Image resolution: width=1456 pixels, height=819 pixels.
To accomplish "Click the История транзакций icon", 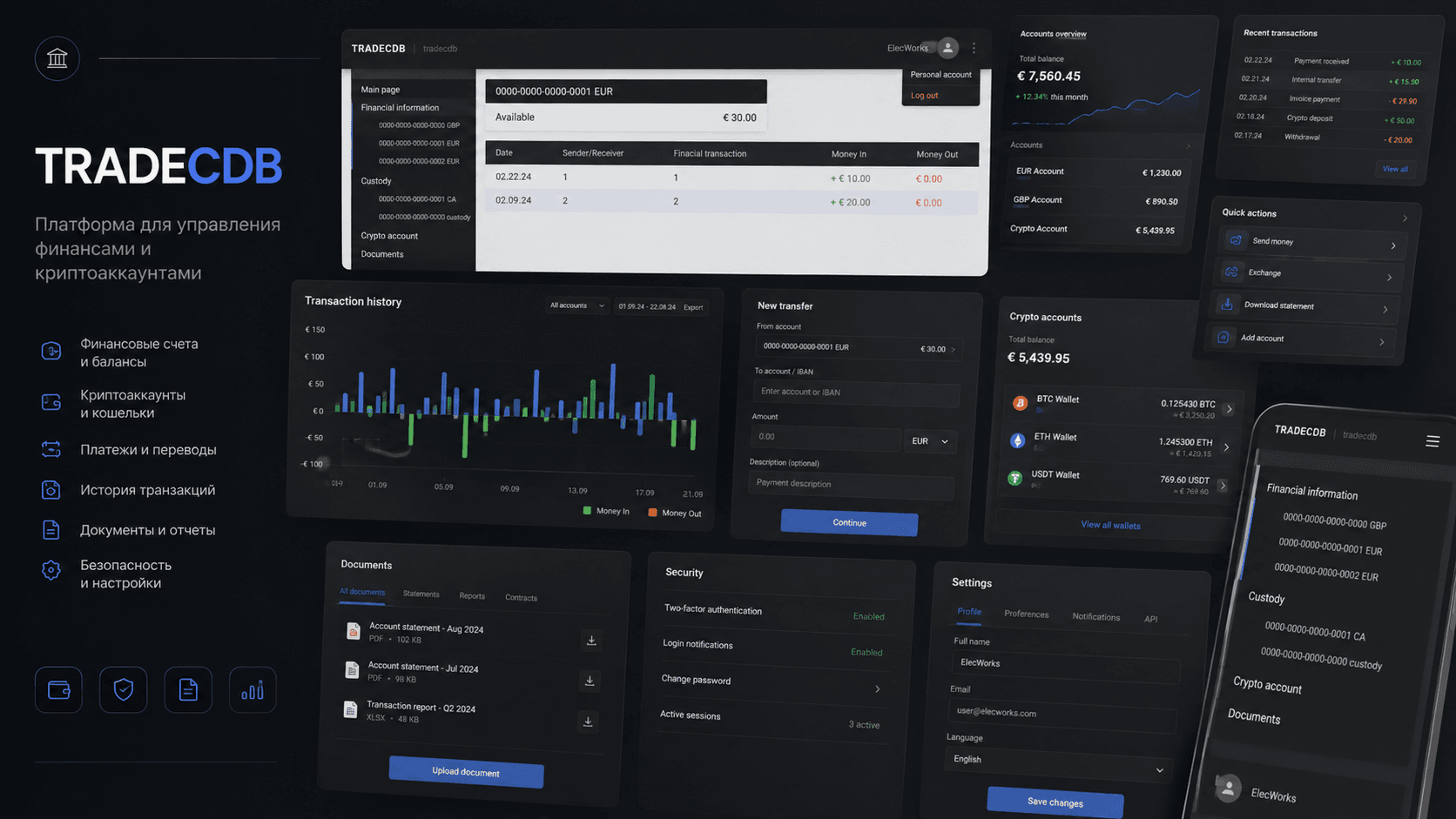I will (x=51, y=490).
